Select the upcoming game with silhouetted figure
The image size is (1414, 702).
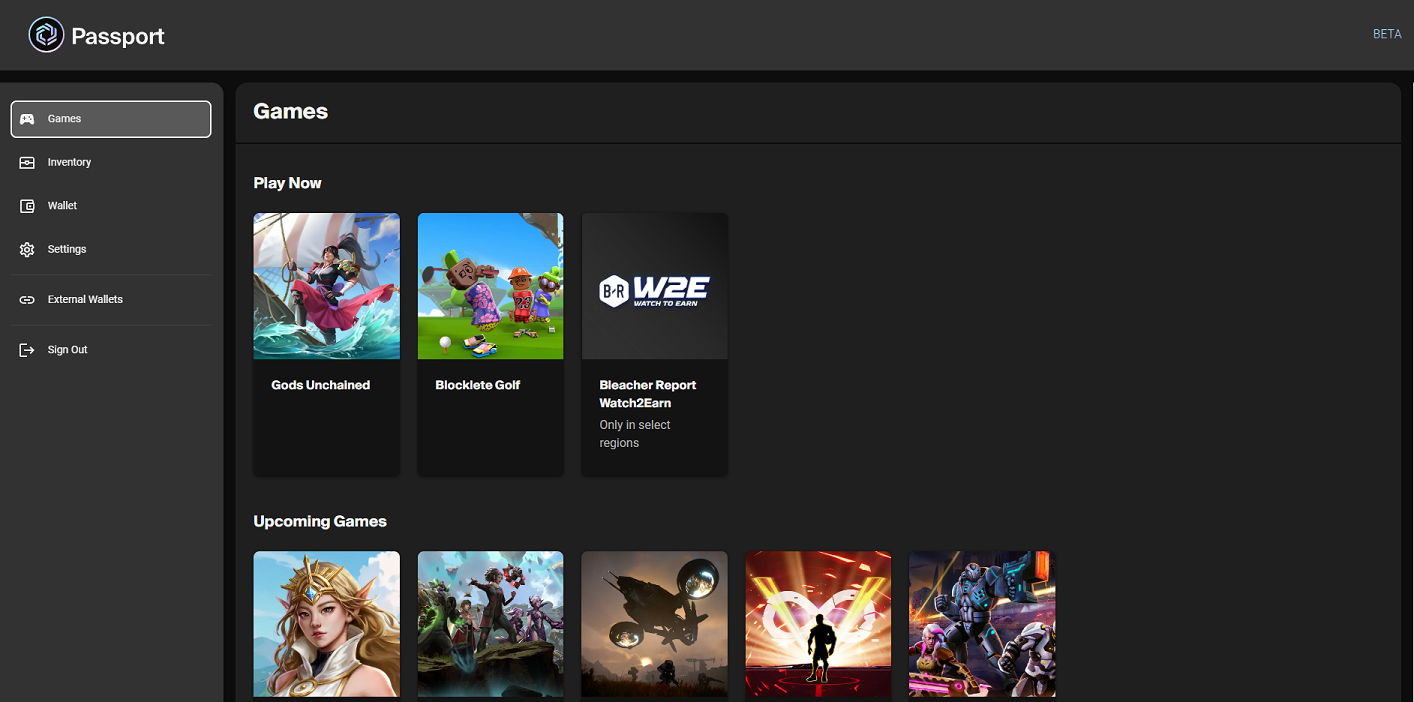pyautogui.click(x=819, y=624)
